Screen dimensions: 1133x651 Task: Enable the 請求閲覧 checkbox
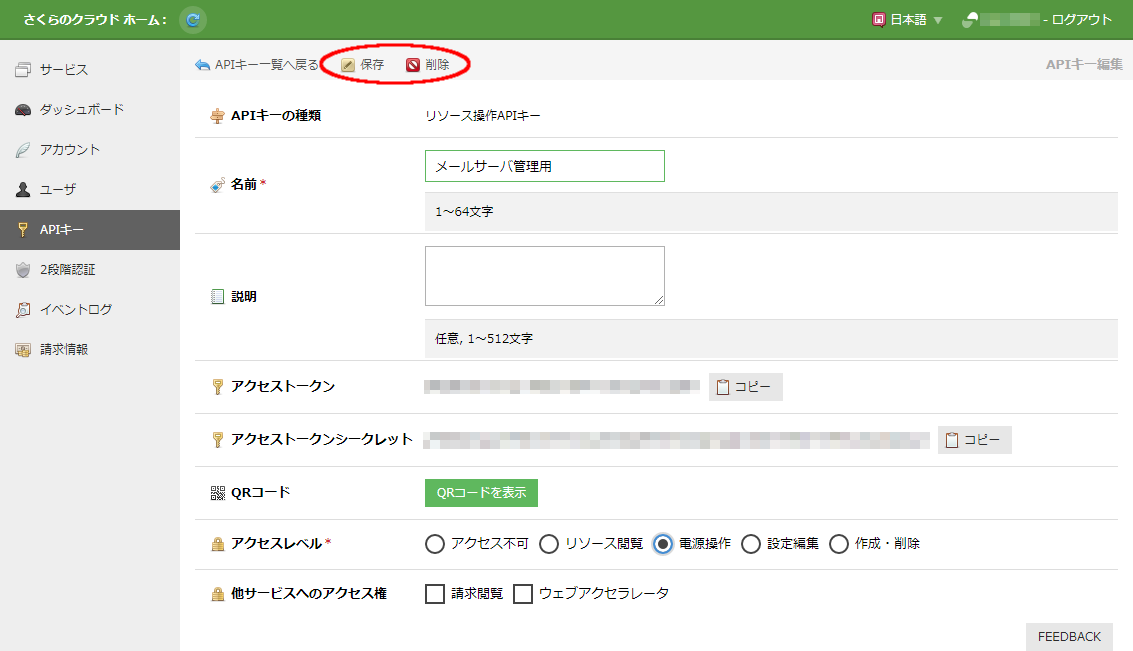click(x=435, y=594)
